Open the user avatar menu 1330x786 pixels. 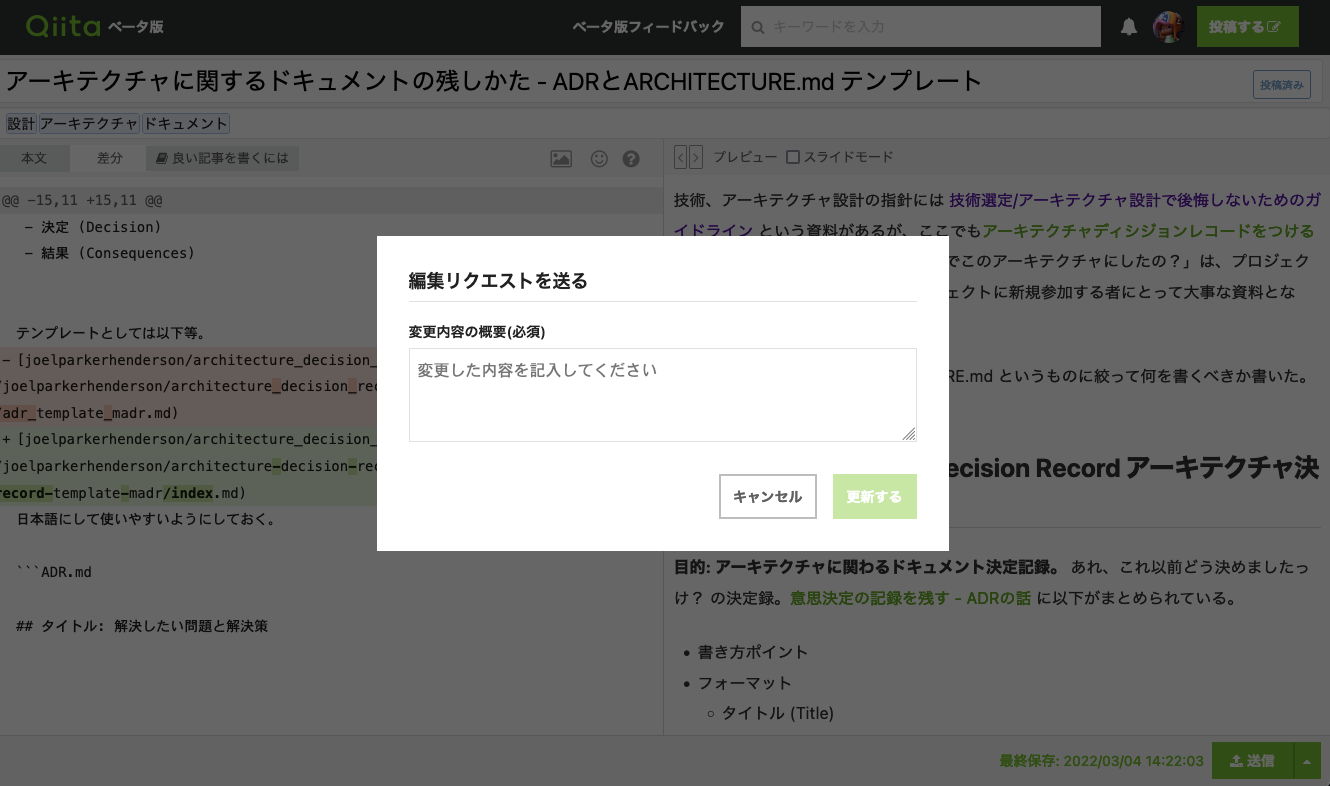pos(1168,27)
